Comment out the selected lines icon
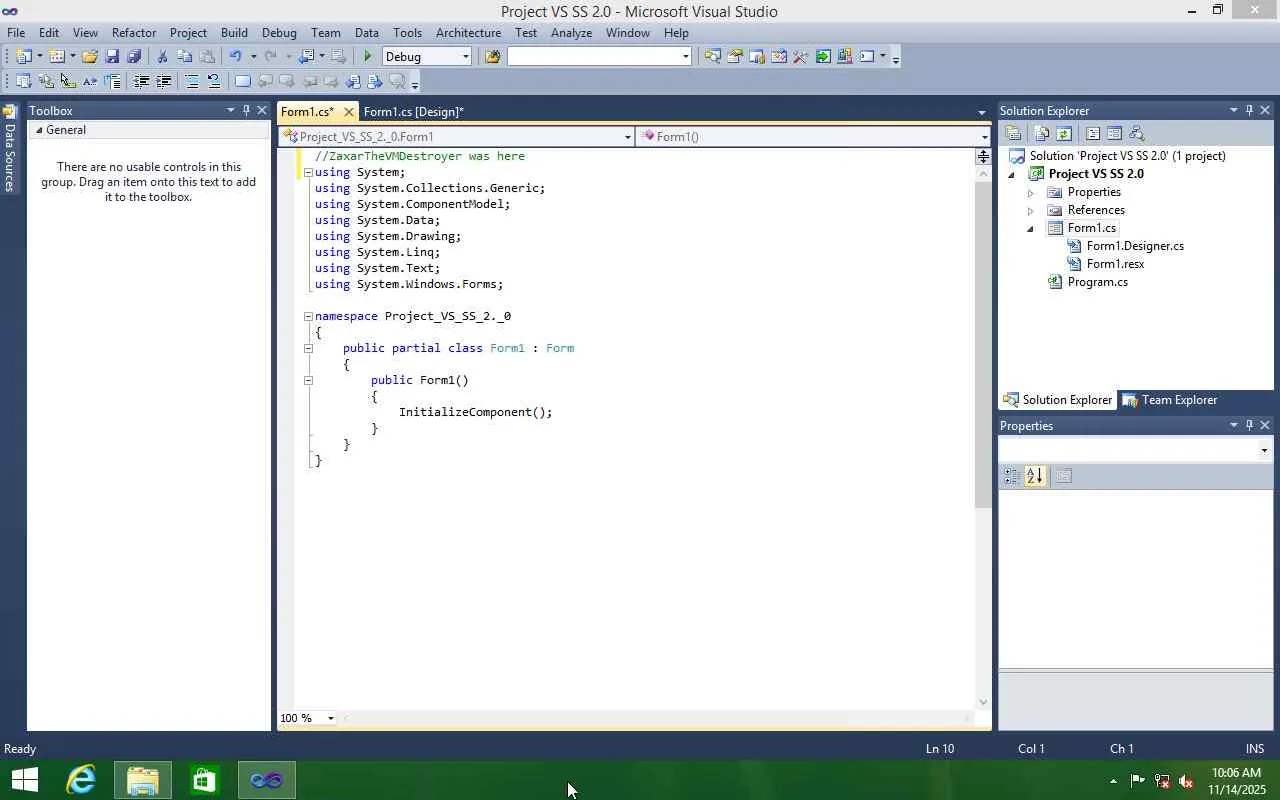This screenshot has height=800, width=1280. coord(191,81)
